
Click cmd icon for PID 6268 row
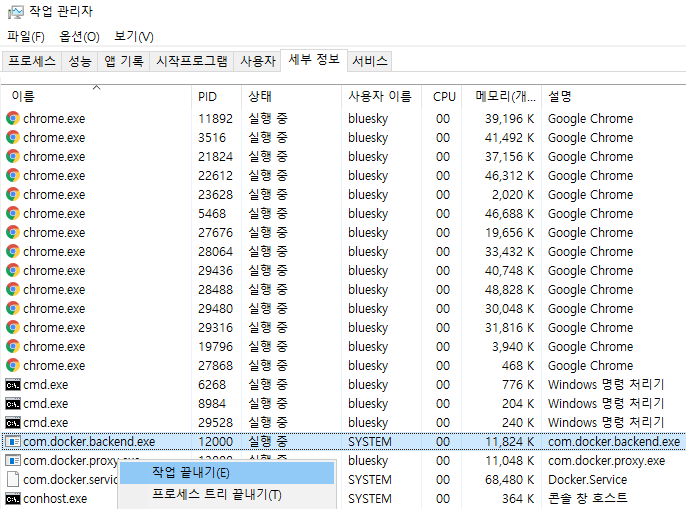click(13, 385)
